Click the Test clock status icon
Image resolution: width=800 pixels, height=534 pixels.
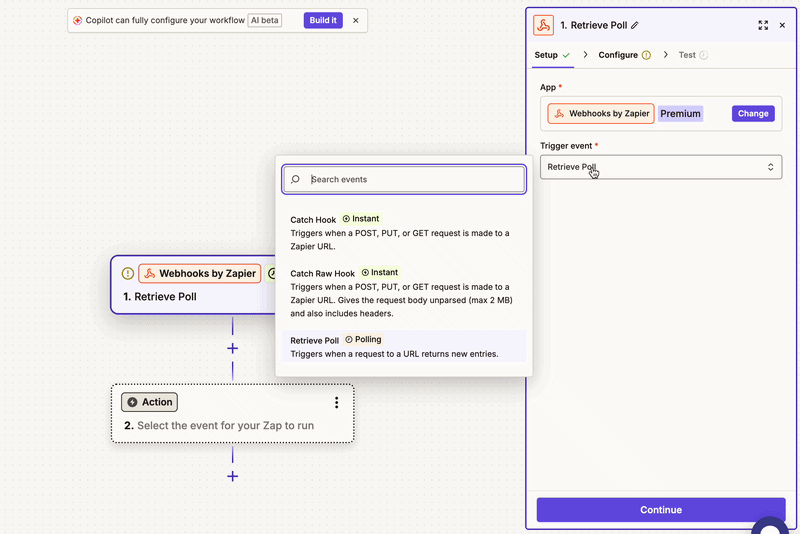[x=704, y=55]
